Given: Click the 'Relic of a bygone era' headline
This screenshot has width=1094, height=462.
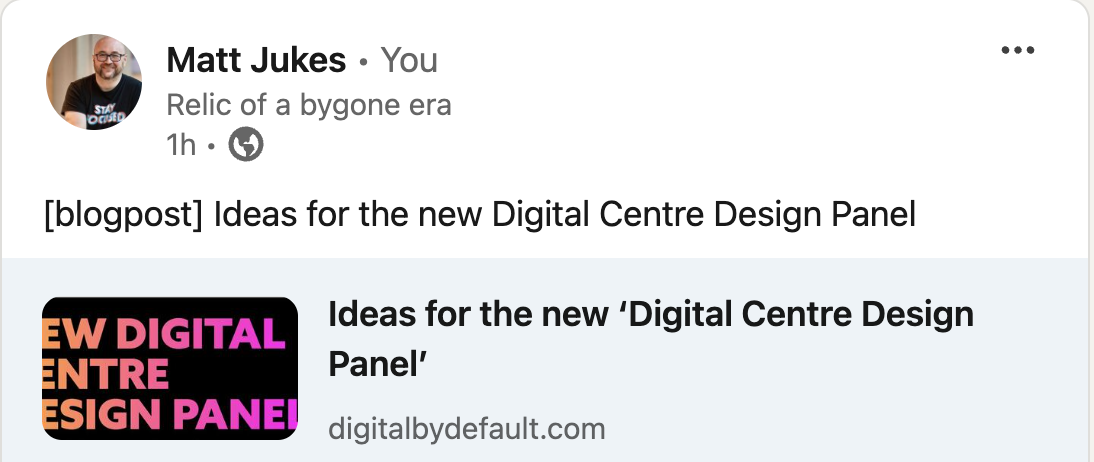Looking at the screenshot, I should [x=309, y=104].
